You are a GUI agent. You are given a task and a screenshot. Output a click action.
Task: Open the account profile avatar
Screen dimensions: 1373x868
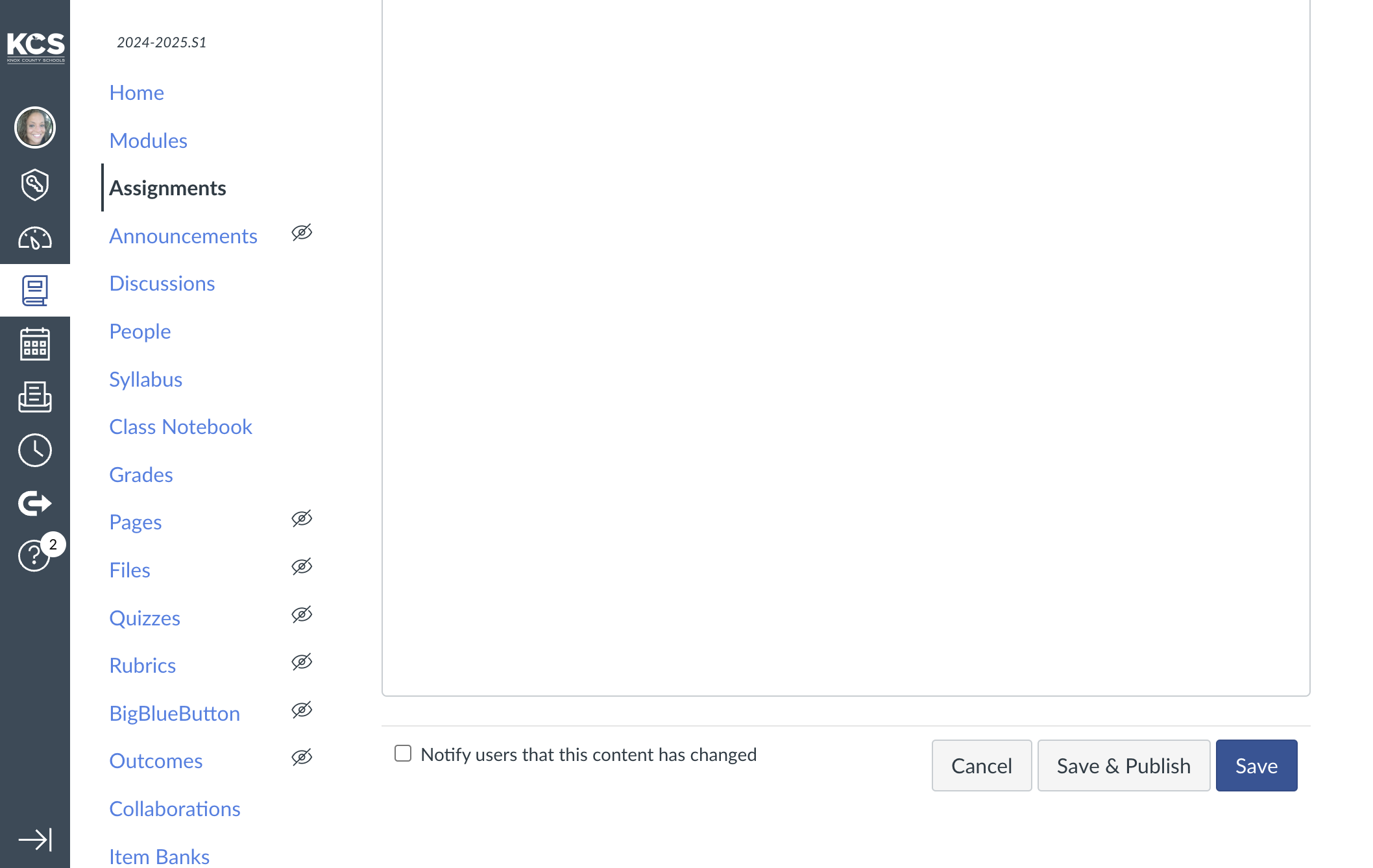click(35, 128)
